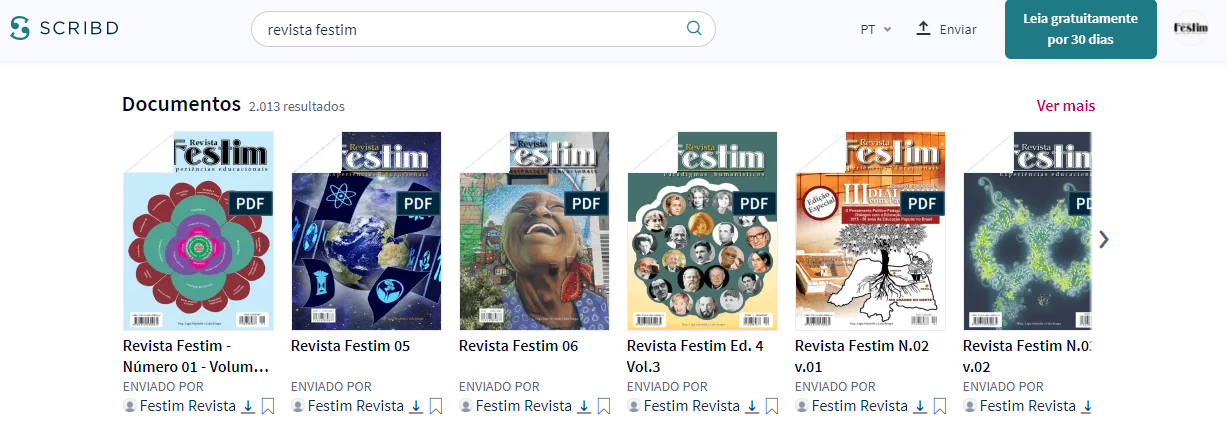Click uploader 'Festim Revista' under Ed. 4 Vol.3
Viewport: 1227px width, 443px height.
pyautogui.click(x=692, y=406)
